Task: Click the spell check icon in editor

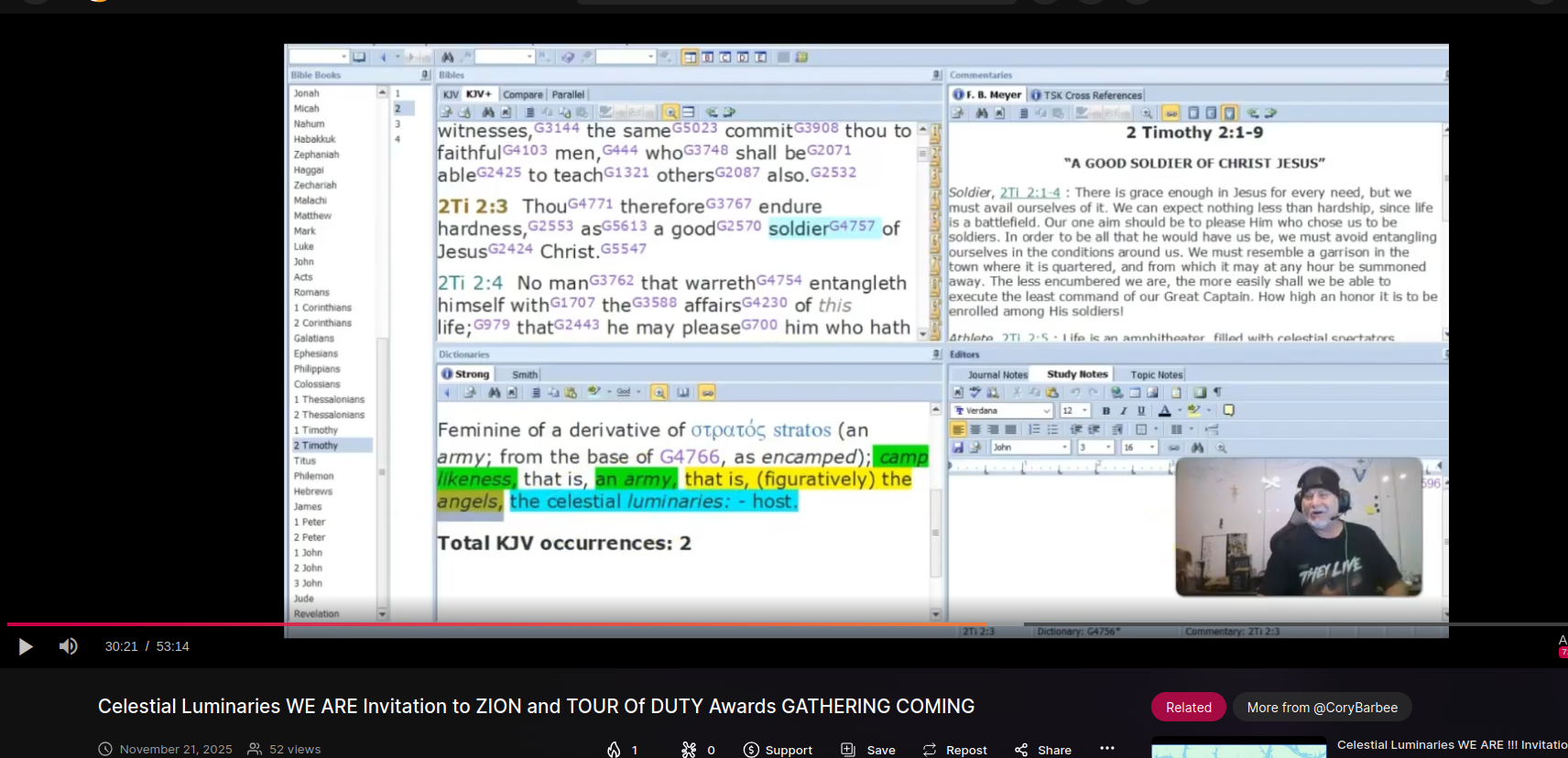Action: [975, 393]
